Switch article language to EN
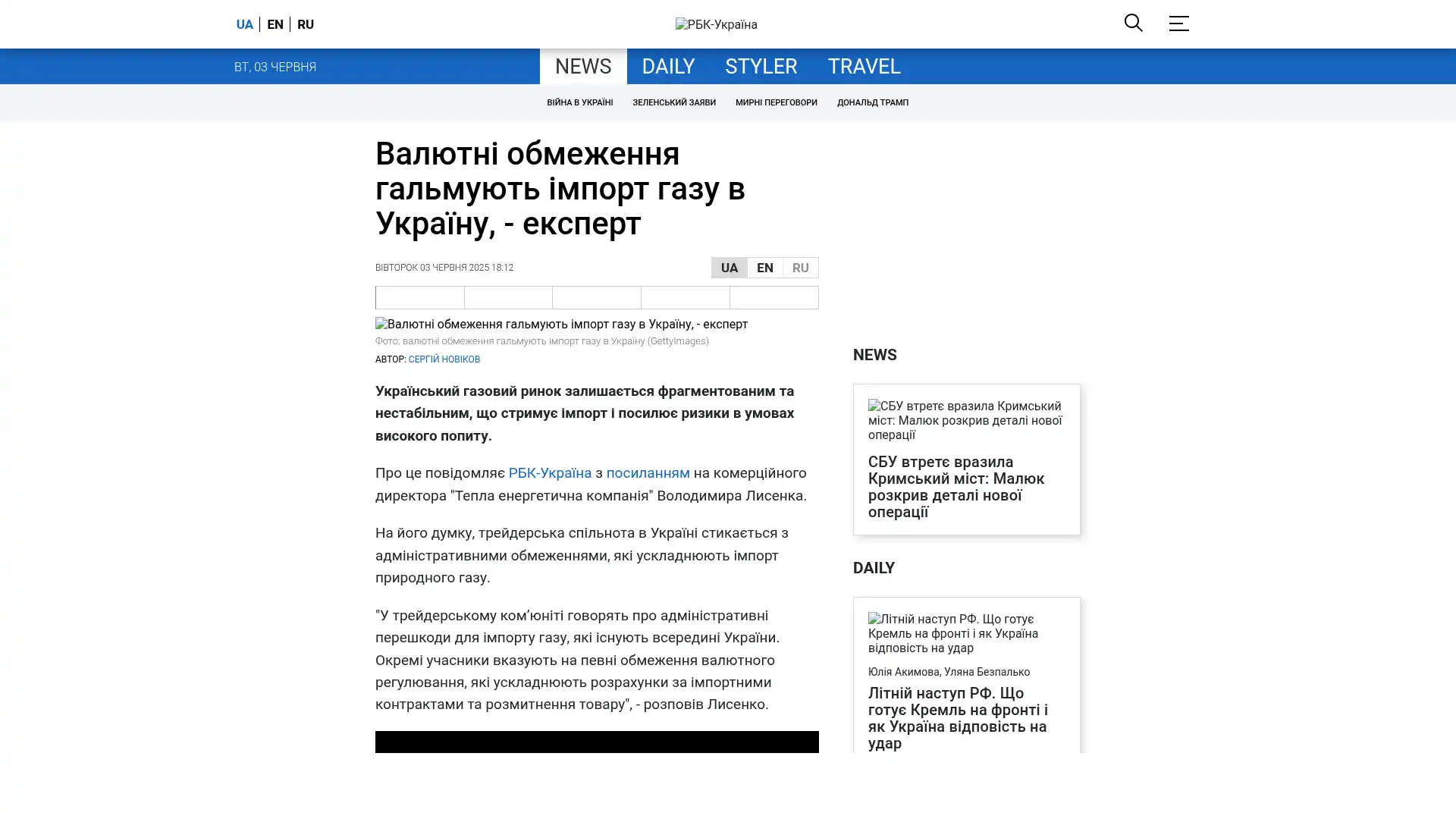The width and height of the screenshot is (1456, 819). tap(764, 268)
